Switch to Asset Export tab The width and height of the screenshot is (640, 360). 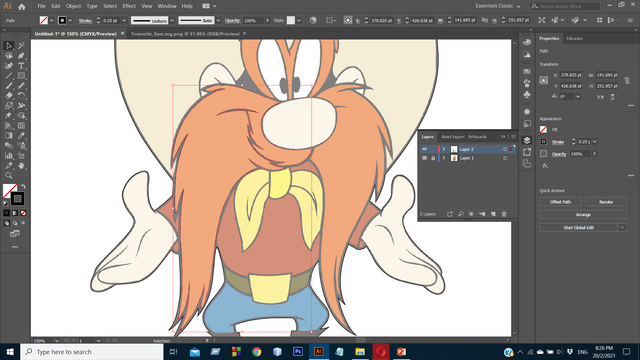click(x=453, y=137)
